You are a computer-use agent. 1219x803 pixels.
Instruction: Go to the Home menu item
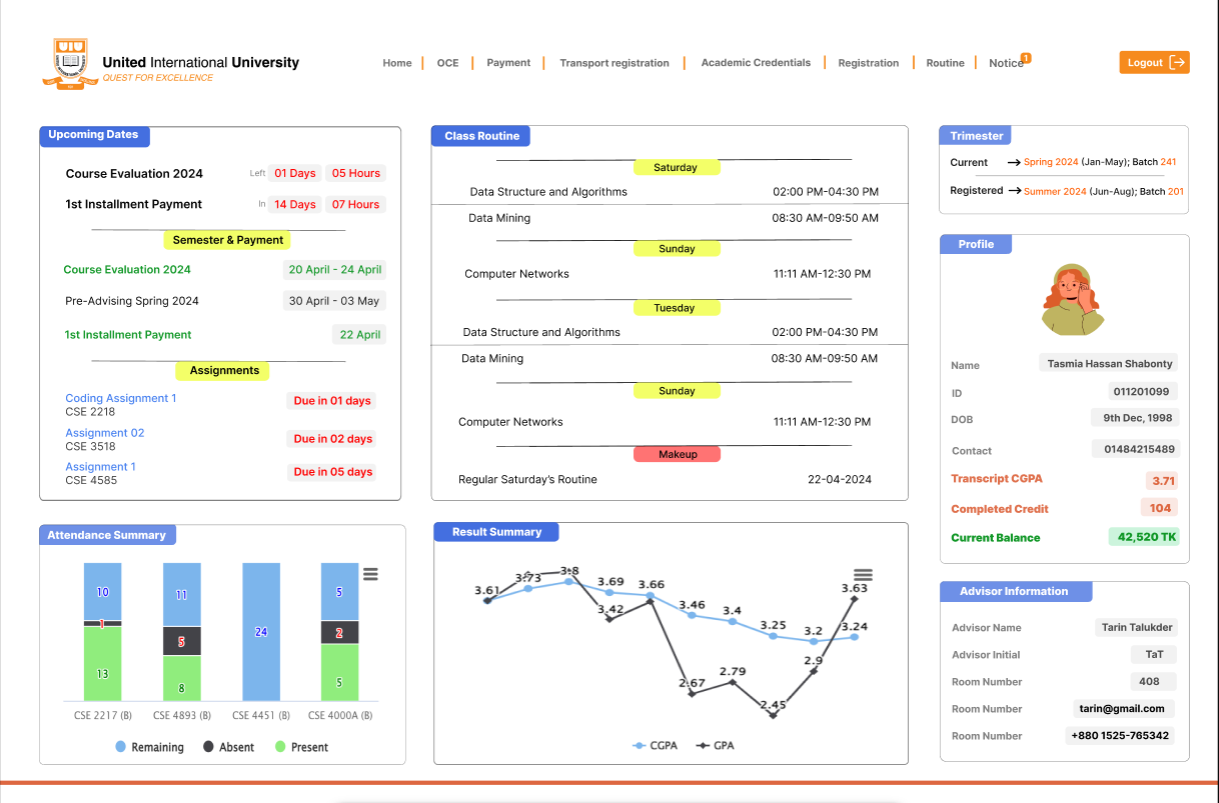pyautogui.click(x=397, y=63)
